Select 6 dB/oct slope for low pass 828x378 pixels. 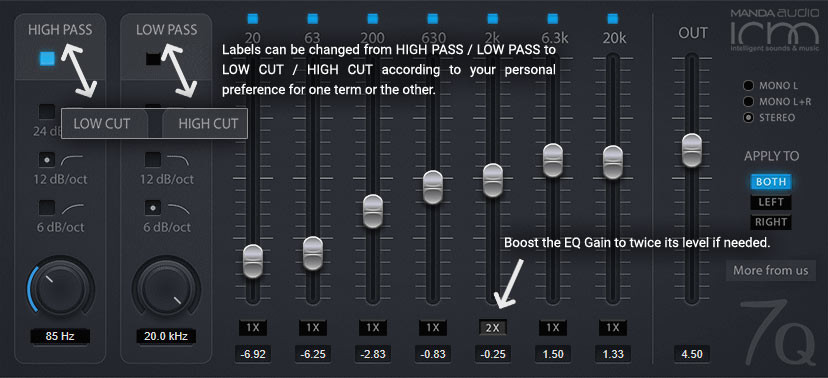[153, 207]
